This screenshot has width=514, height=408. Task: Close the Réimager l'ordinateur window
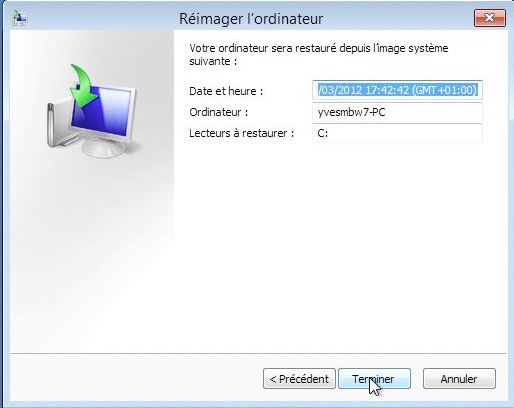coord(490,18)
